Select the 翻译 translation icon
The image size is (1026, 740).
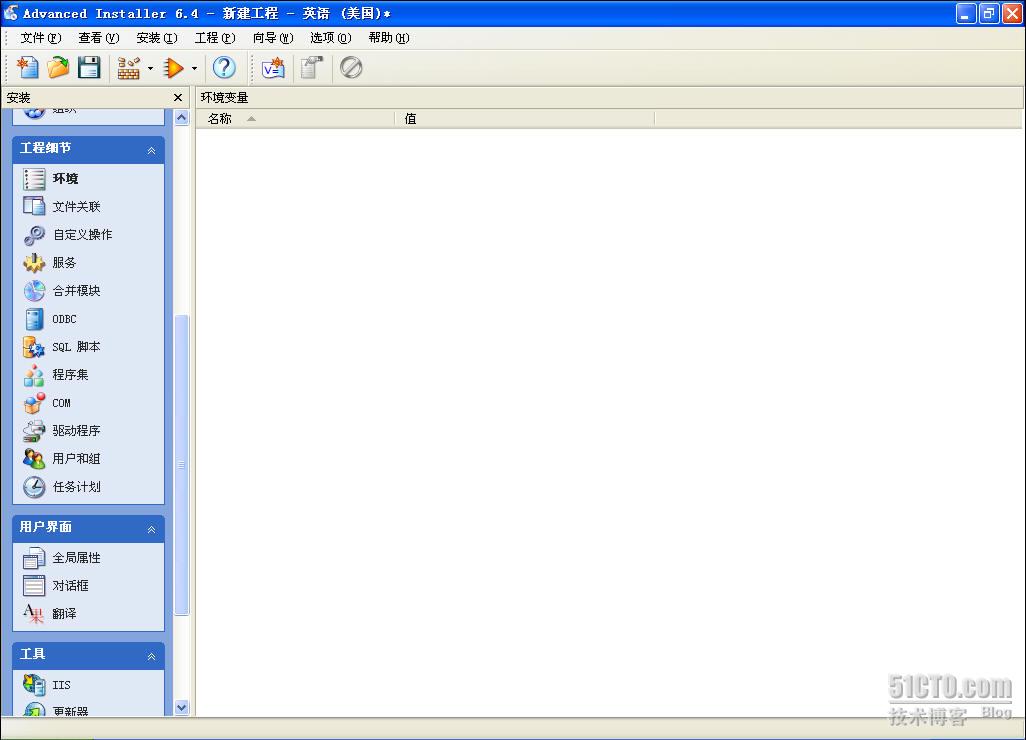(35, 613)
